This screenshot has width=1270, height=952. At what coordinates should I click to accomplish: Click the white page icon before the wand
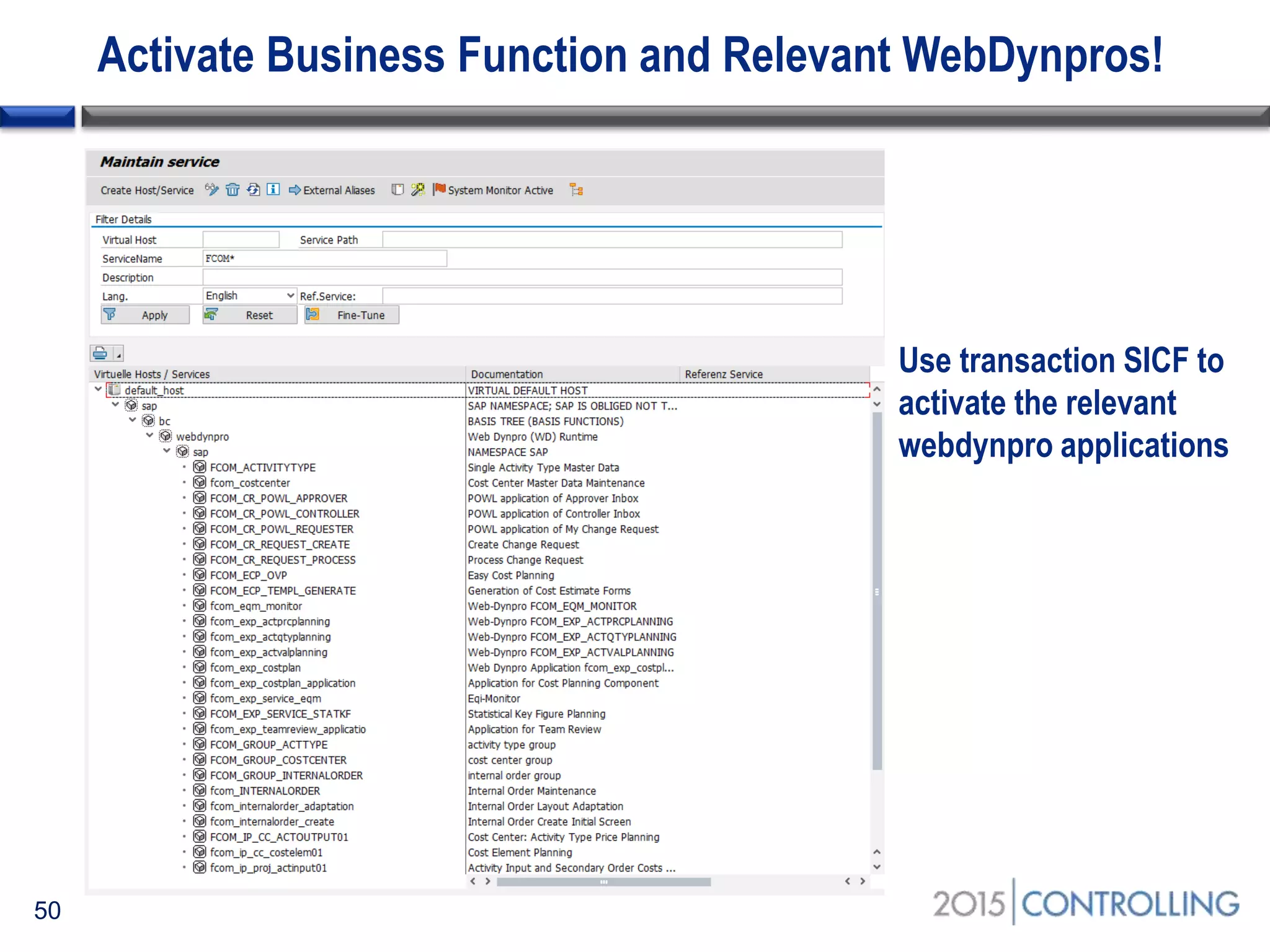coord(397,190)
